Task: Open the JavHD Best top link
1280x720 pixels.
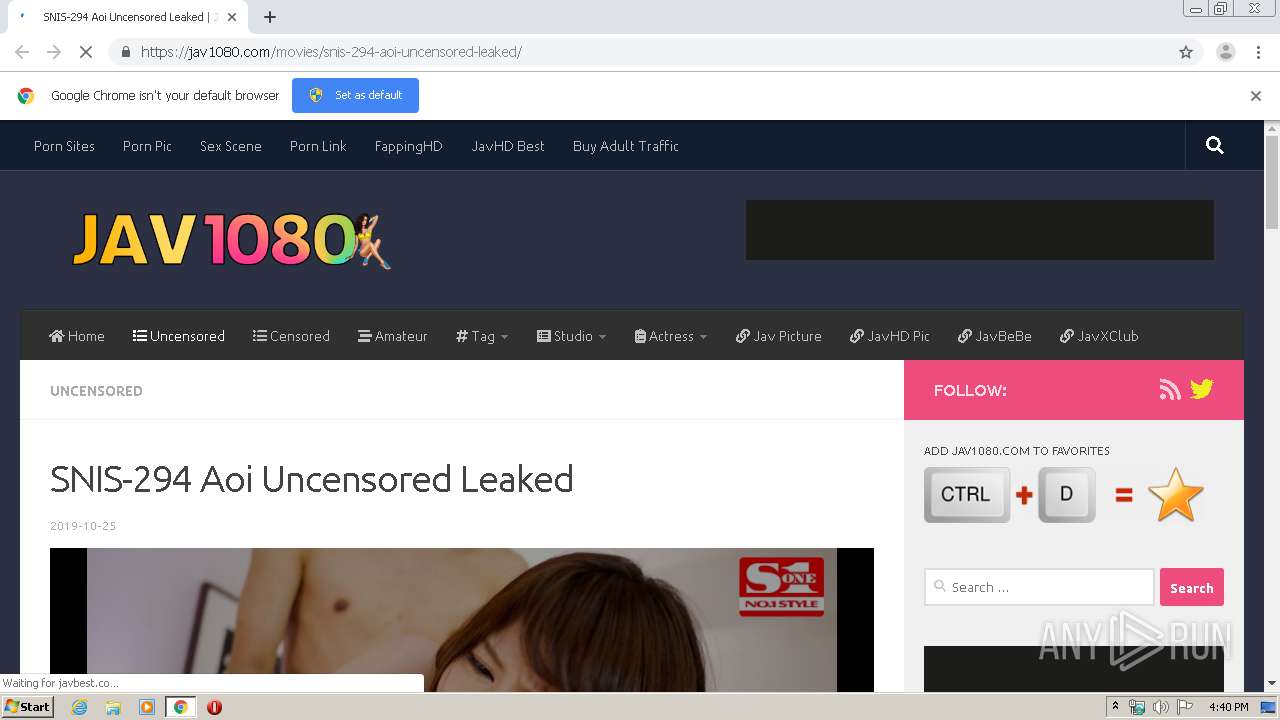Action: click(508, 146)
